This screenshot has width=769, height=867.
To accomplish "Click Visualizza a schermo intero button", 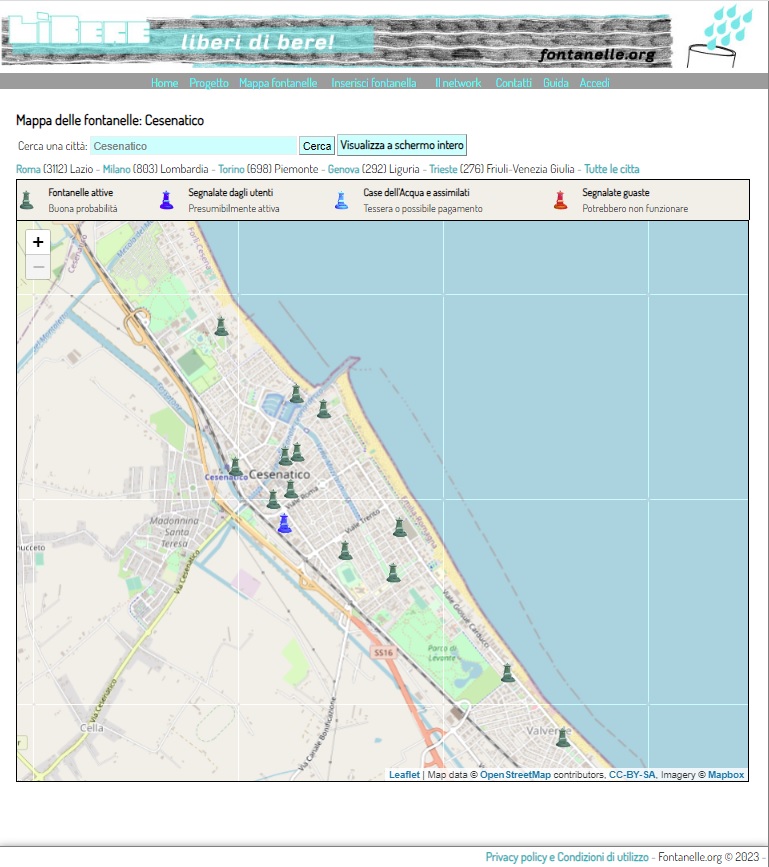I will pyautogui.click(x=402, y=145).
